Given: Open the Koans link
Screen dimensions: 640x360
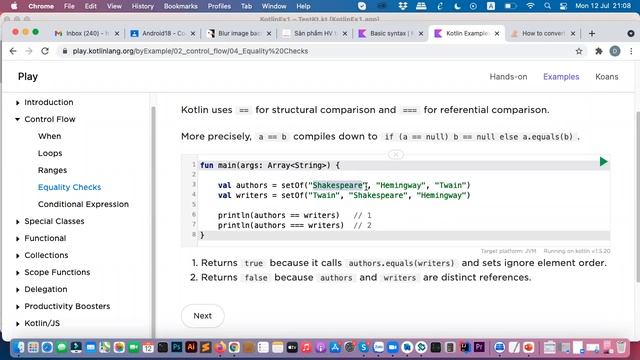Looking at the screenshot, I should (x=607, y=77).
